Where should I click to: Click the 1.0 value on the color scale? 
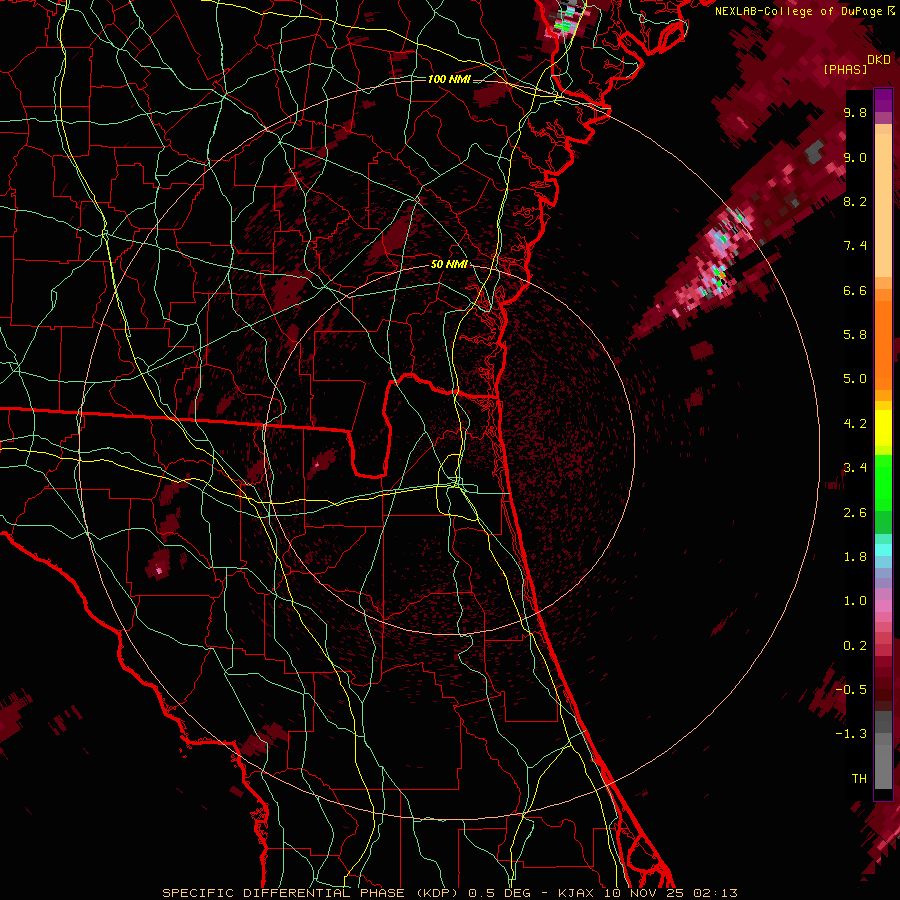(855, 601)
